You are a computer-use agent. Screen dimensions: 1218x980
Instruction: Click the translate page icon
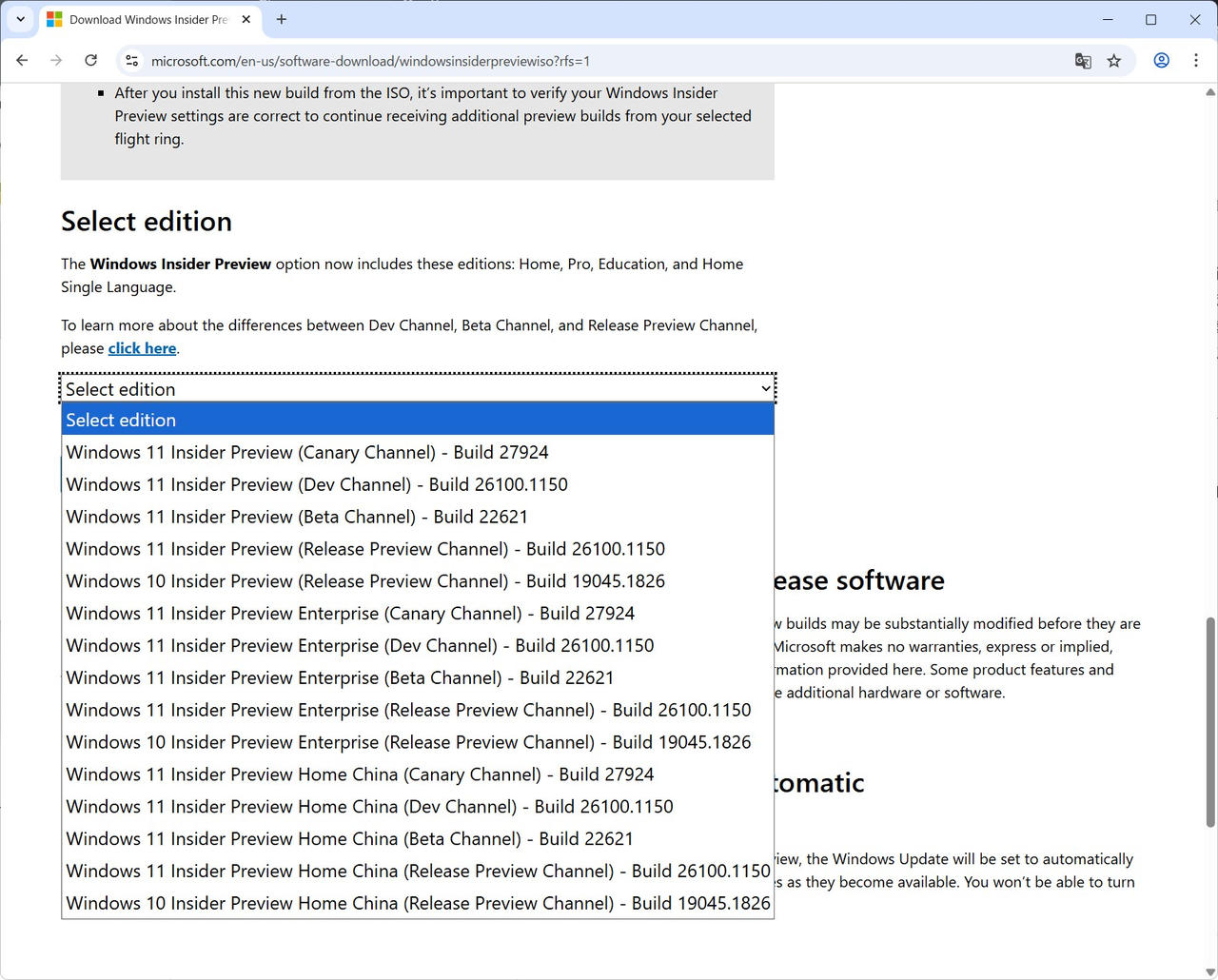point(1083,61)
